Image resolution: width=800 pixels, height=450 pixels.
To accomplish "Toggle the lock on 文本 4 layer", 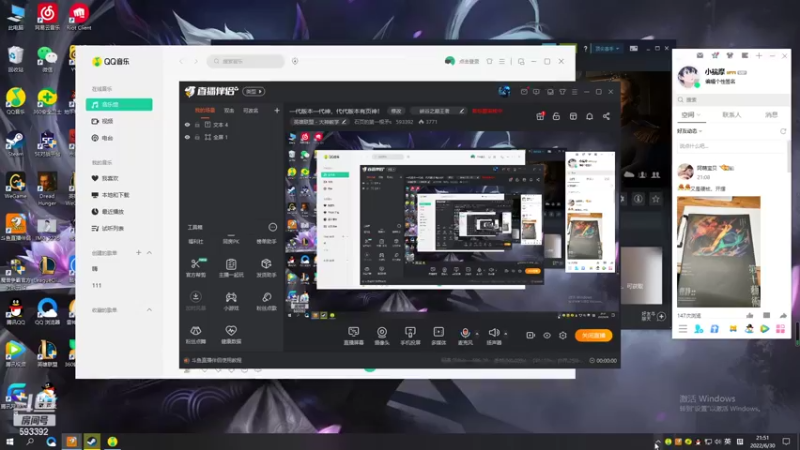I will point(197,124).
